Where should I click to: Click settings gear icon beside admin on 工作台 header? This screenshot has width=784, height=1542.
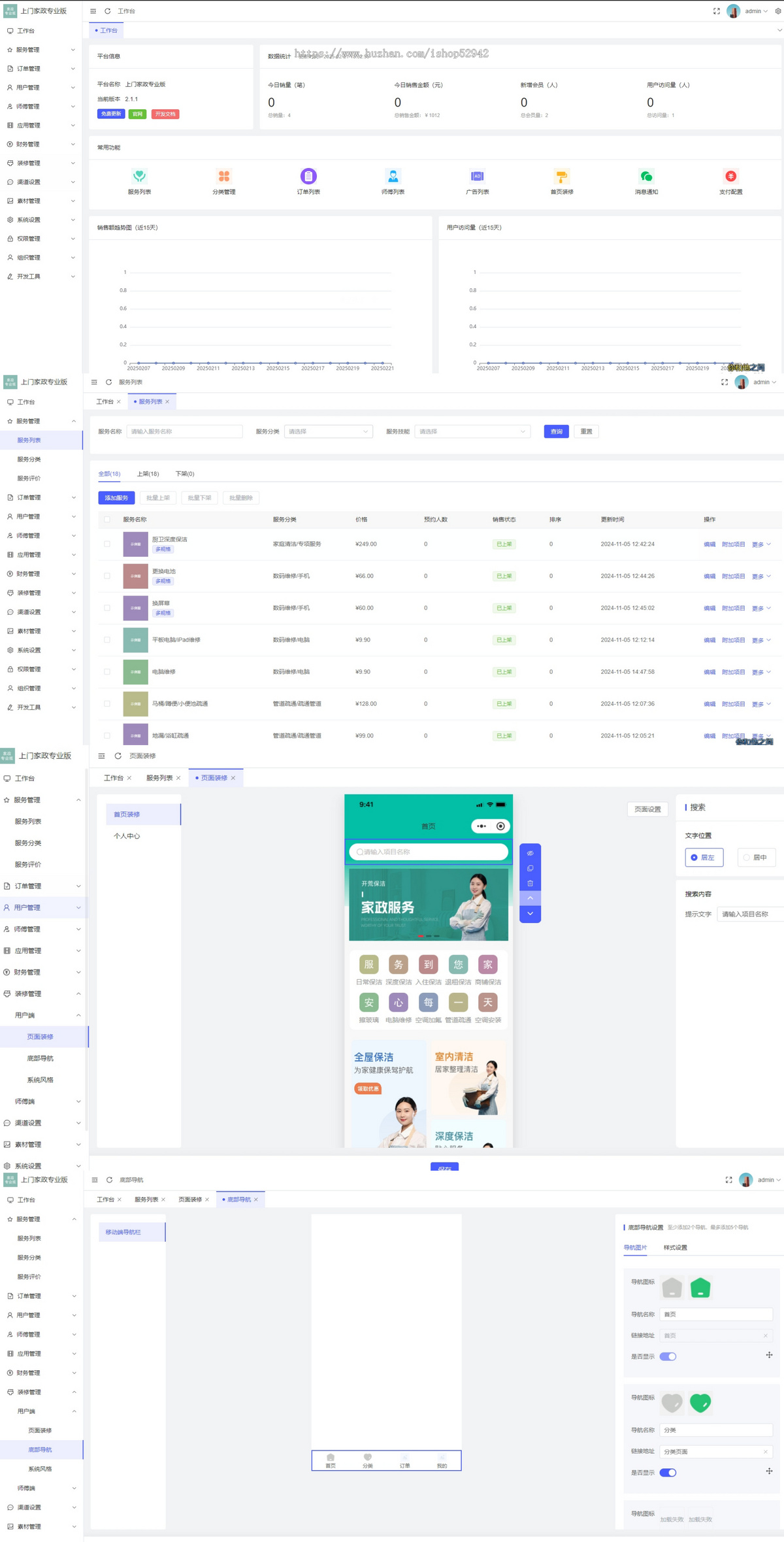pos(777,11)
